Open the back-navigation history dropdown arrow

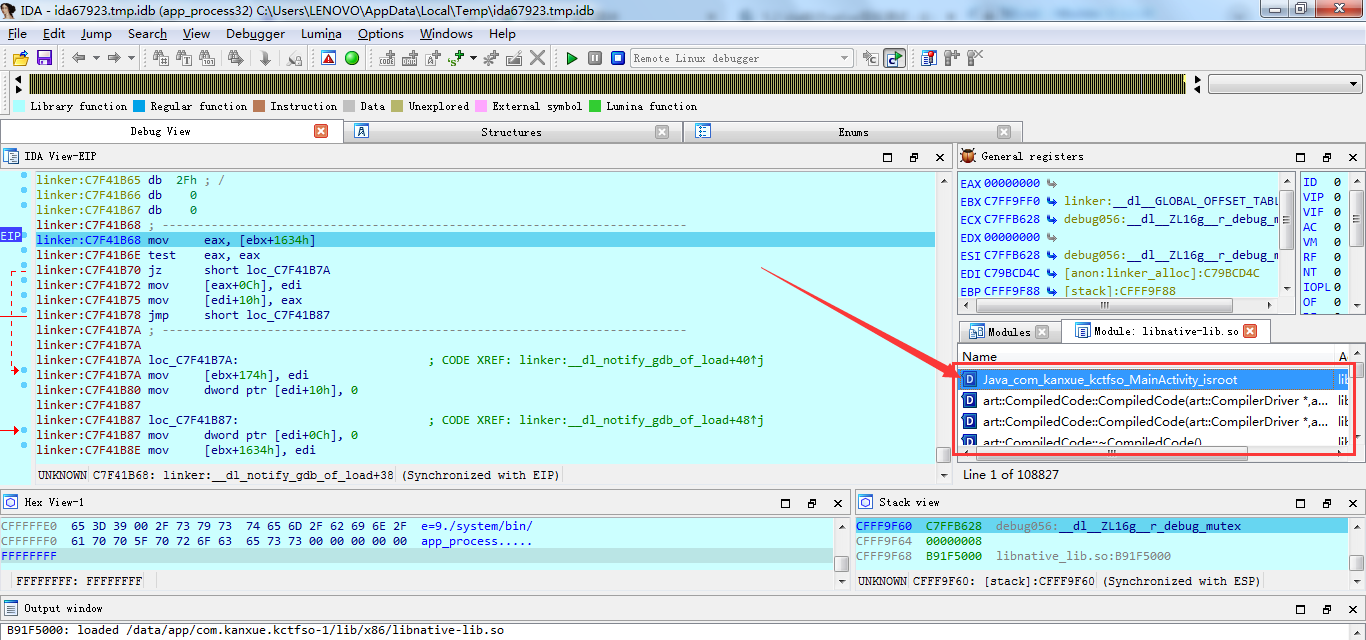point(96,58)
